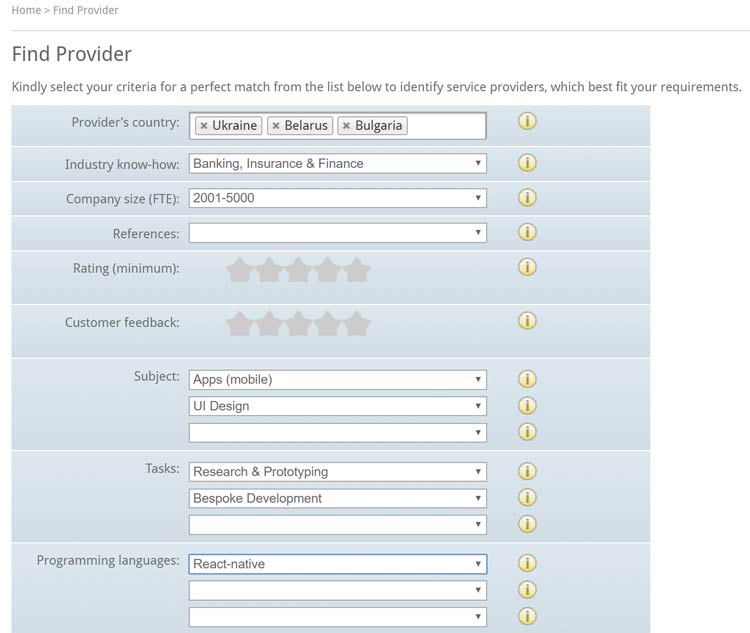Open the empty References dropdown
Image resolution: width=750 pixels, height=633 pixels.
click(337, 233)
